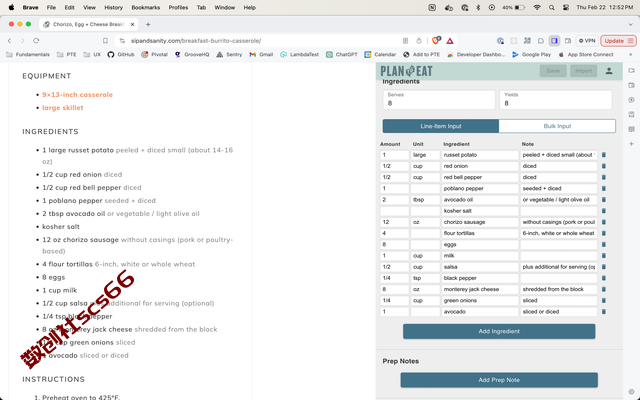Bookmark this page icon
Screen dimensions: 640x400
pyautogui.click(x=105, y=41)
